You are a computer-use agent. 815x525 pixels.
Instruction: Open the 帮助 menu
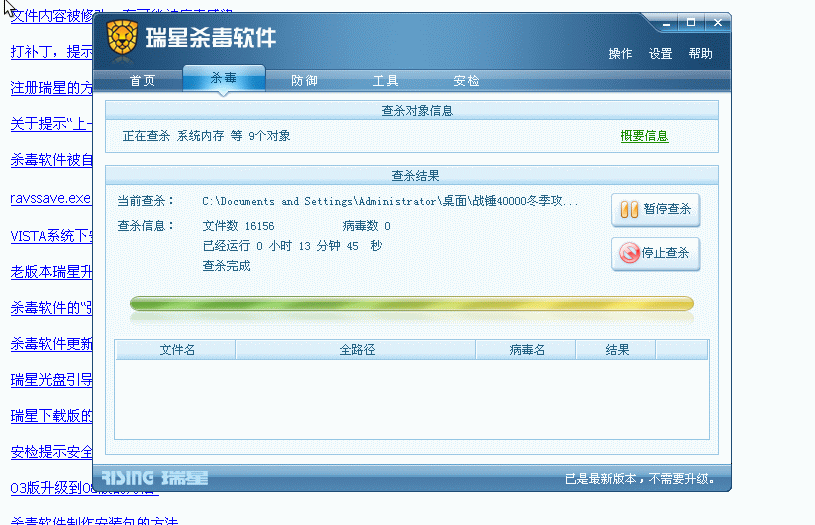pos(700,54)
